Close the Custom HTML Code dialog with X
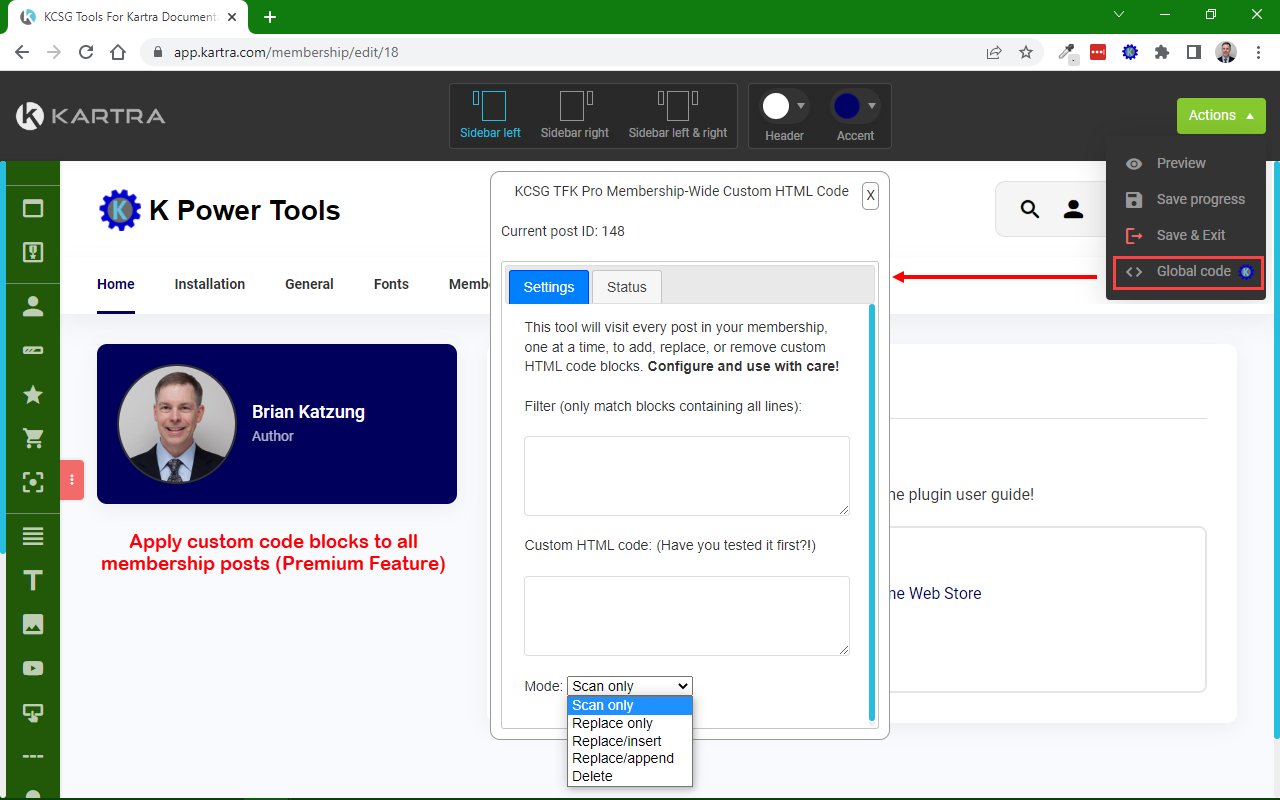The height and width of the screenshot is (800, 1280). [870, 196]
